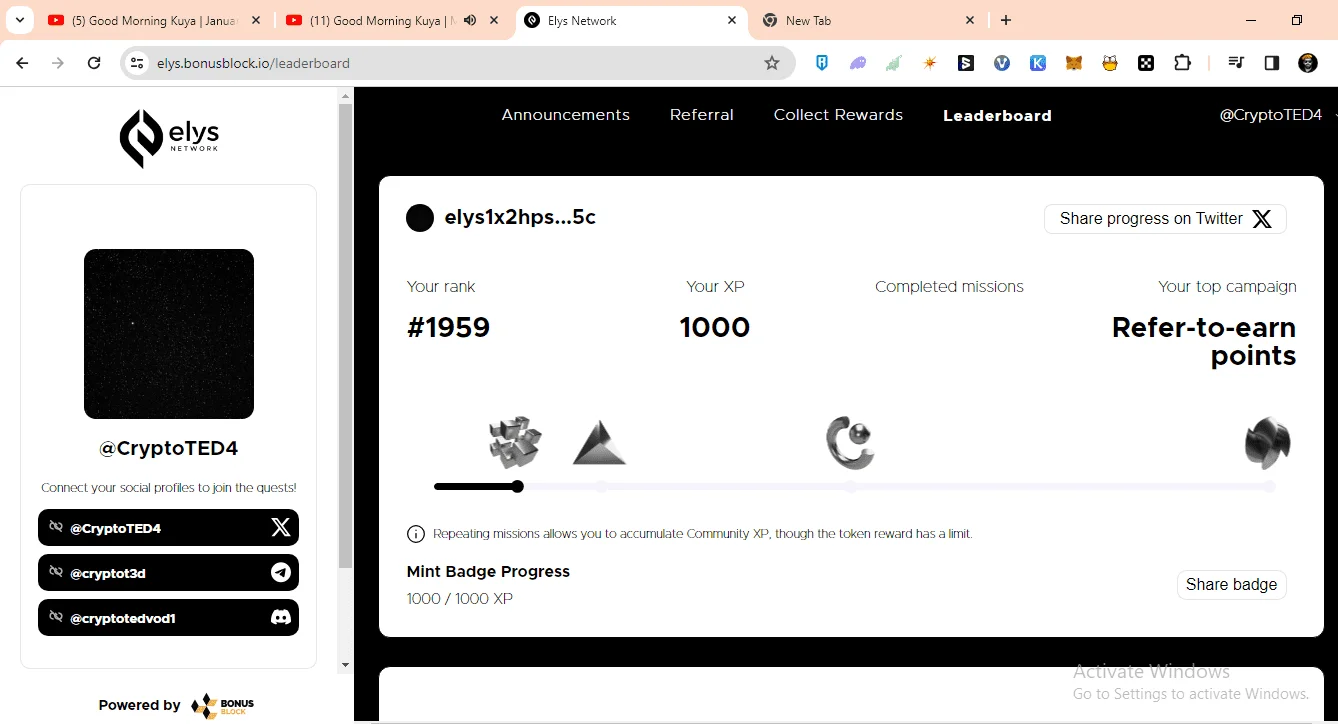Click the #1959 rank value
This screenshot has height=724, width=1338.
tap(448, 328)
